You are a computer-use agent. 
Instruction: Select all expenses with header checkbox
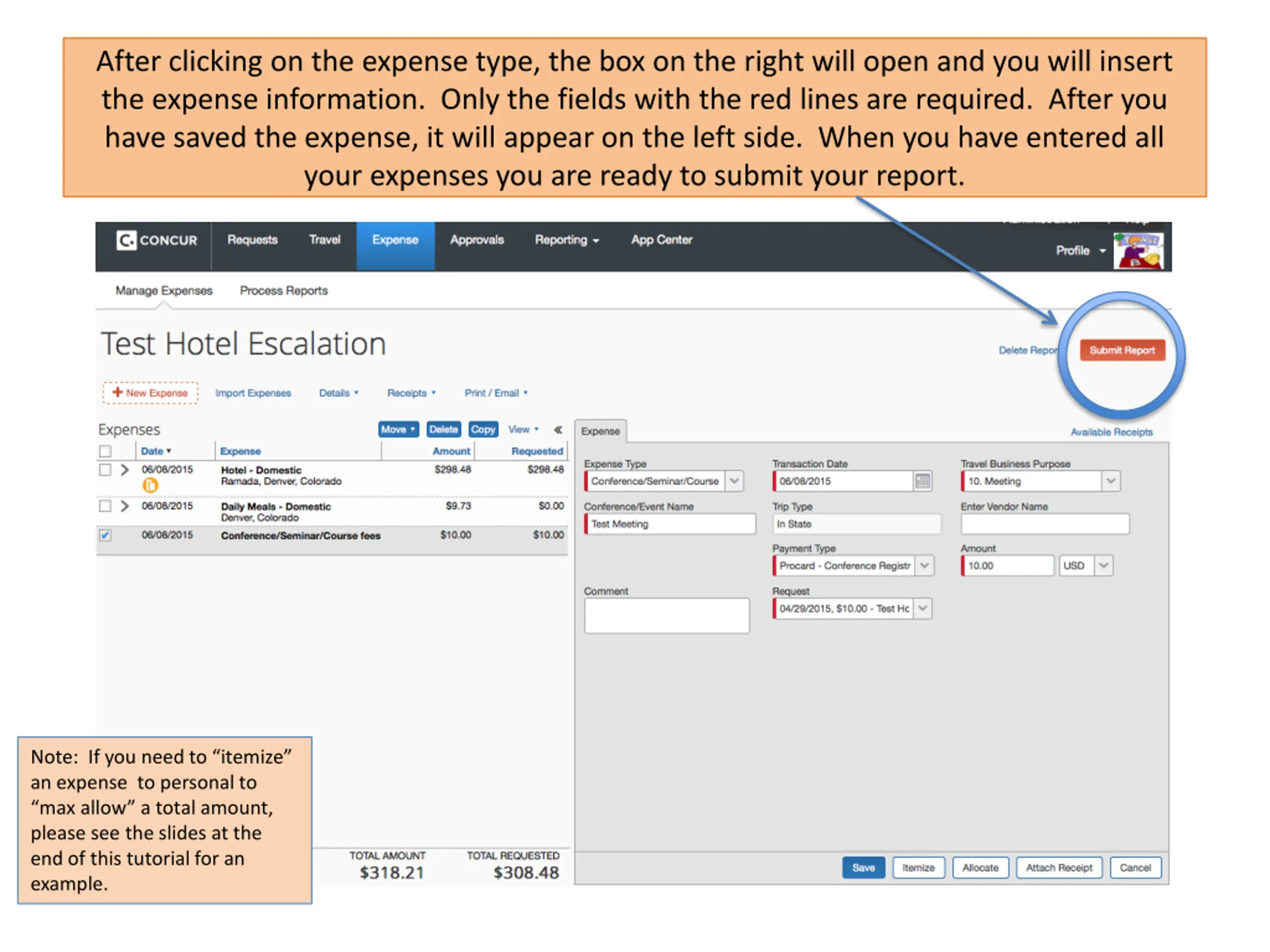click(x=105, y=451)
